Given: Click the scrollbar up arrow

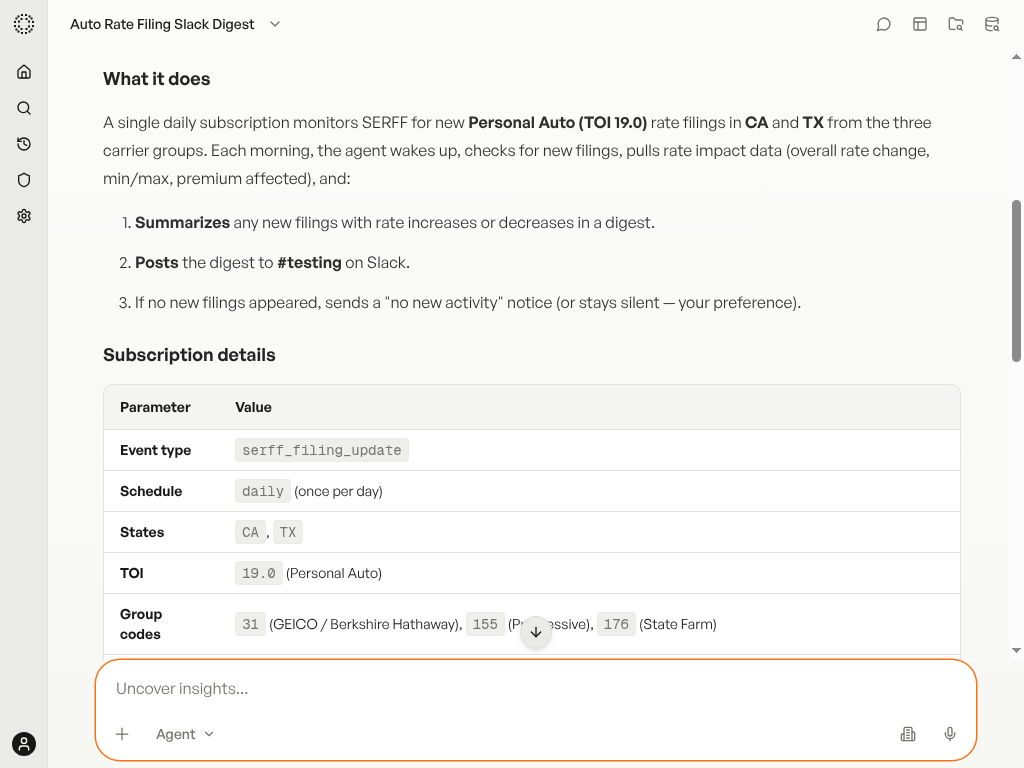Looking at the screenshot, I should pyautogui.click(x=1016, y=57).
